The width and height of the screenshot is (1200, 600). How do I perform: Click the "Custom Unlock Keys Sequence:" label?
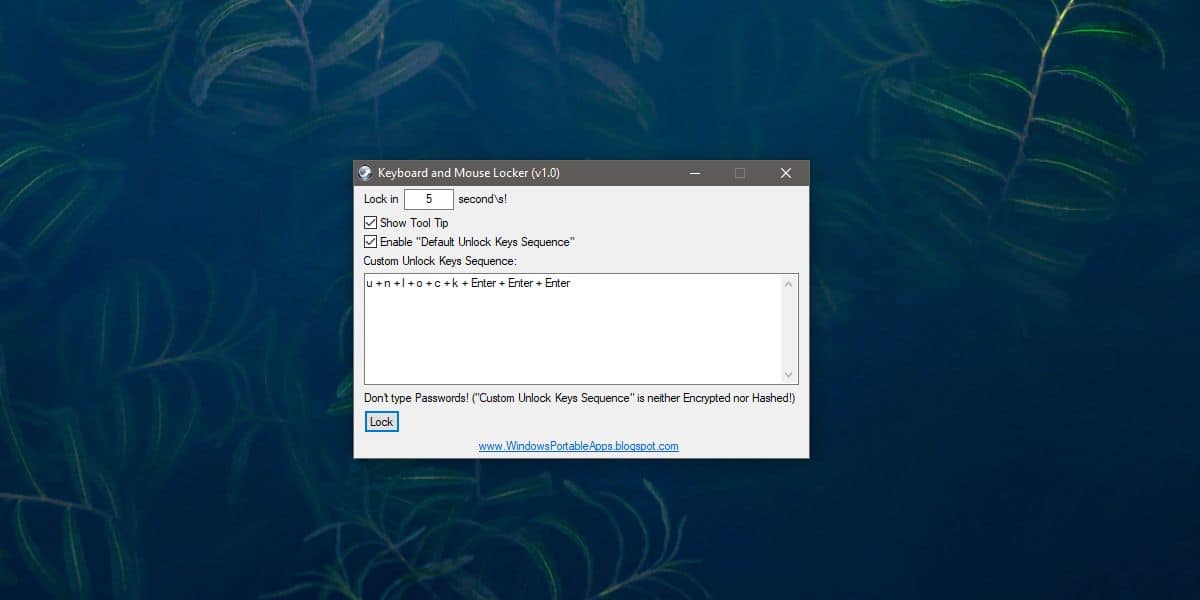pyautogui.click(x=440, y=261)
